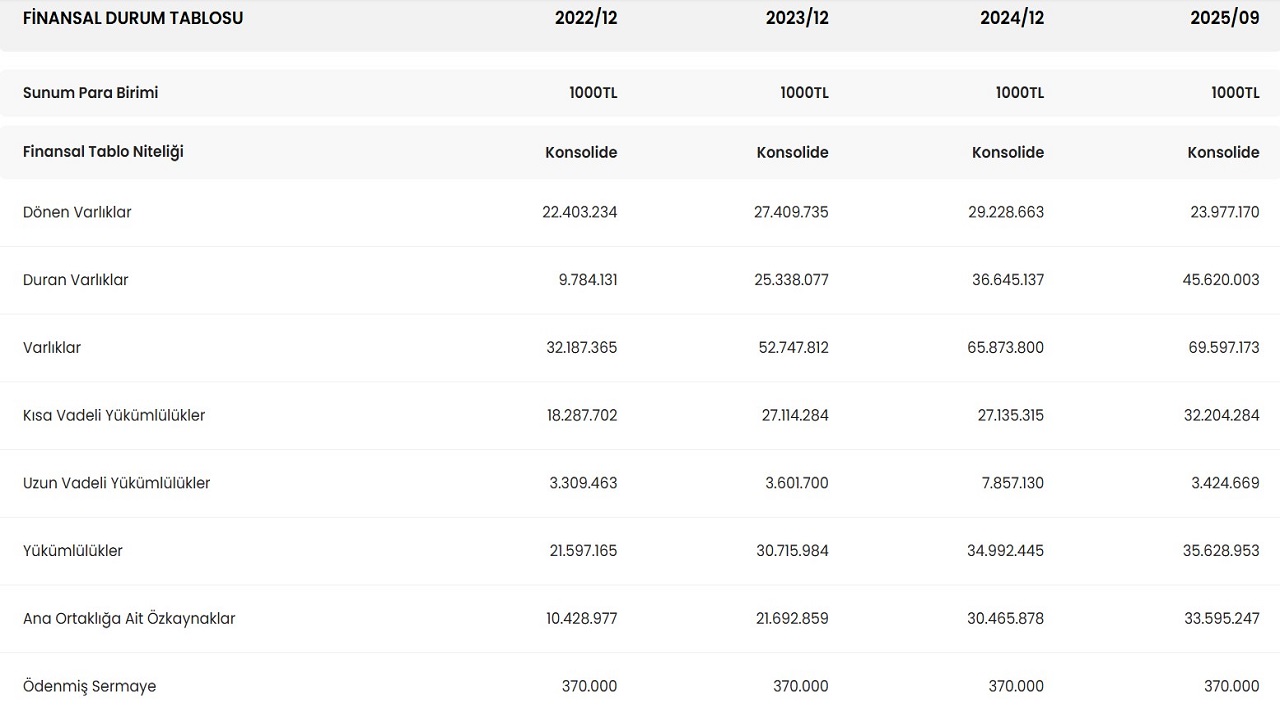Select the Varlıklar total row label
This screenshot has height=720, width=1280.
point(52,348)
